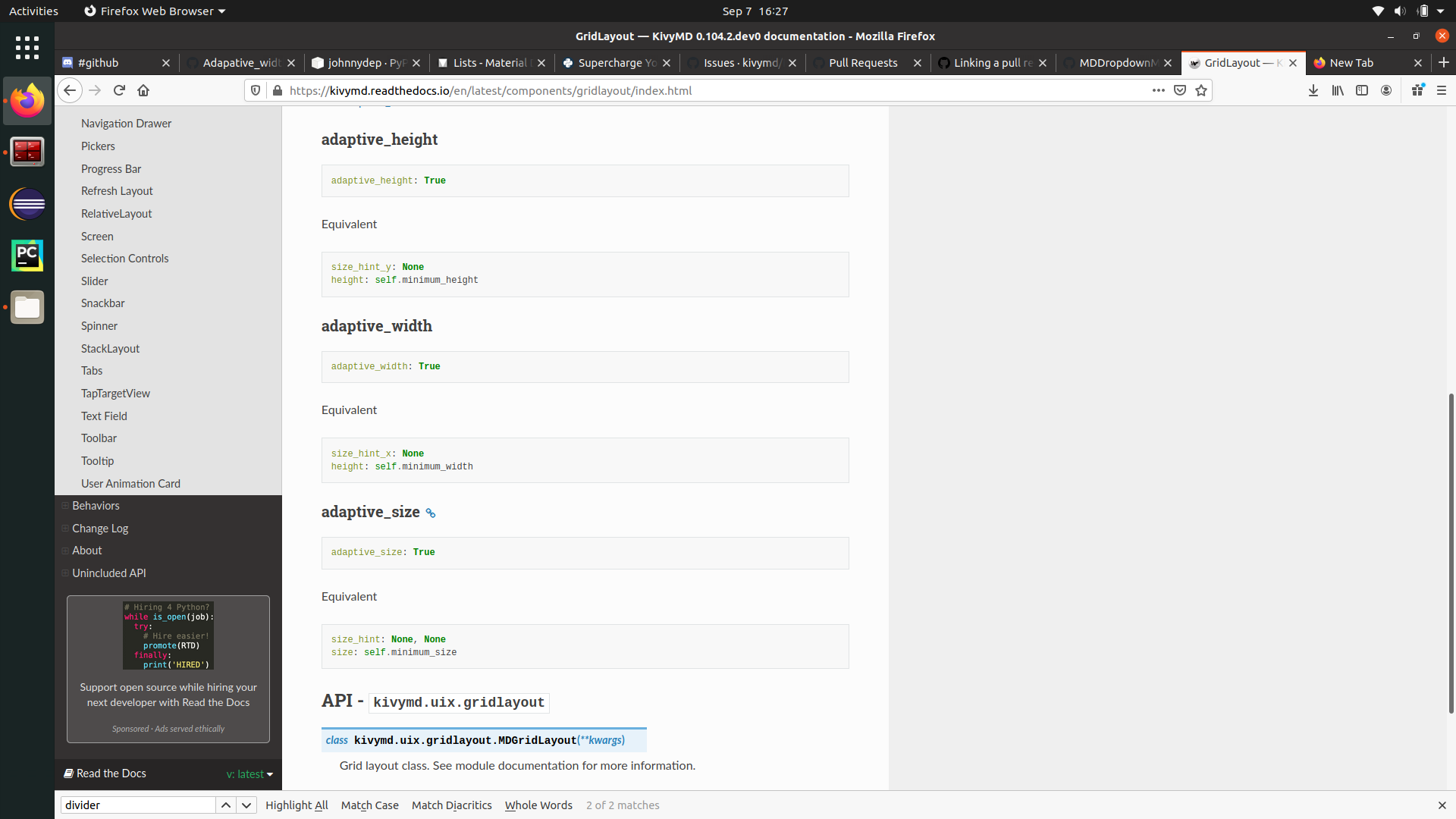Toggle Highlight All in the find bar
Viewport: 1456px width, 819px height.
pyautogui.click(x=297, y=805)
